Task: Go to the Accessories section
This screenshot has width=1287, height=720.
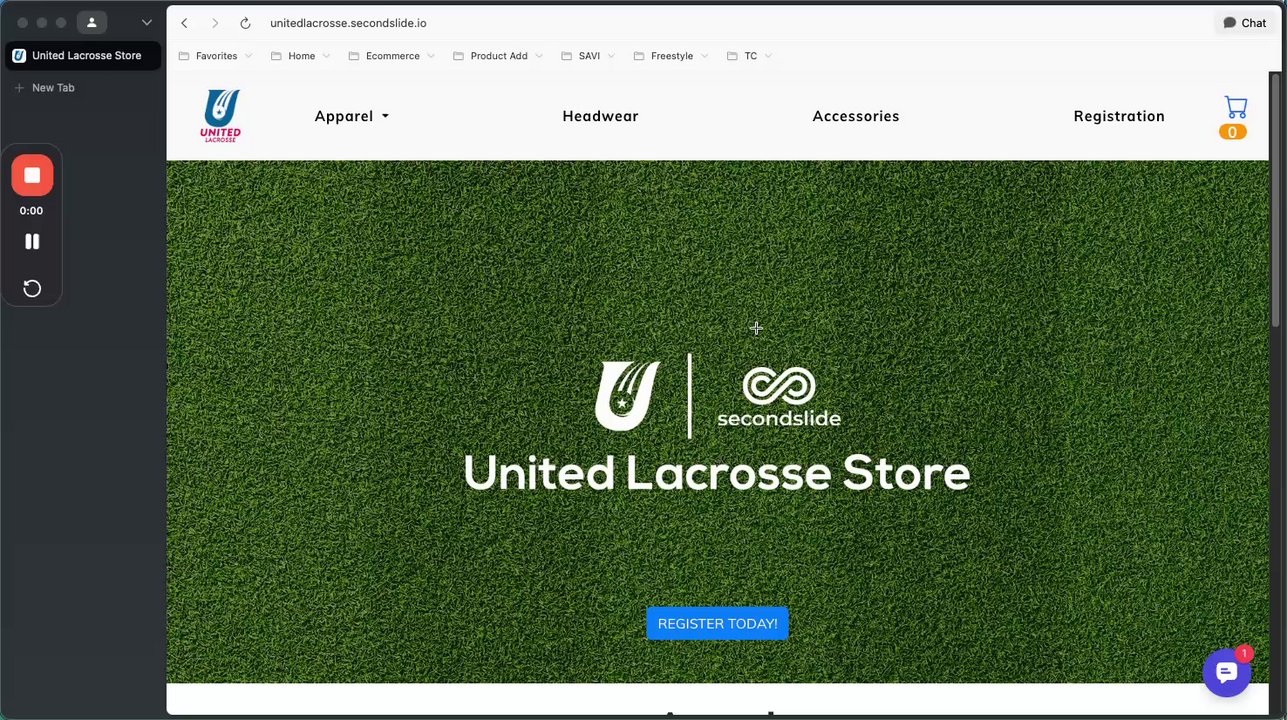Action: (856, 116)
